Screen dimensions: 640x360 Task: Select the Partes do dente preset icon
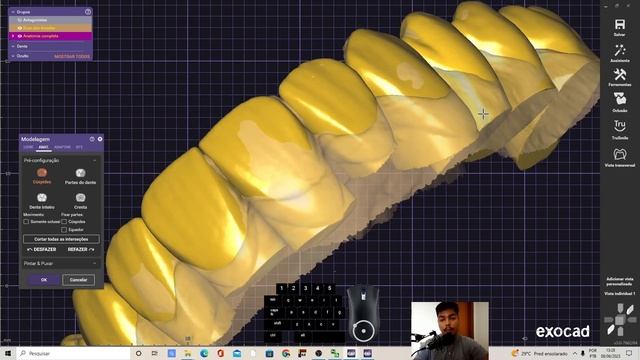point(80,173)
